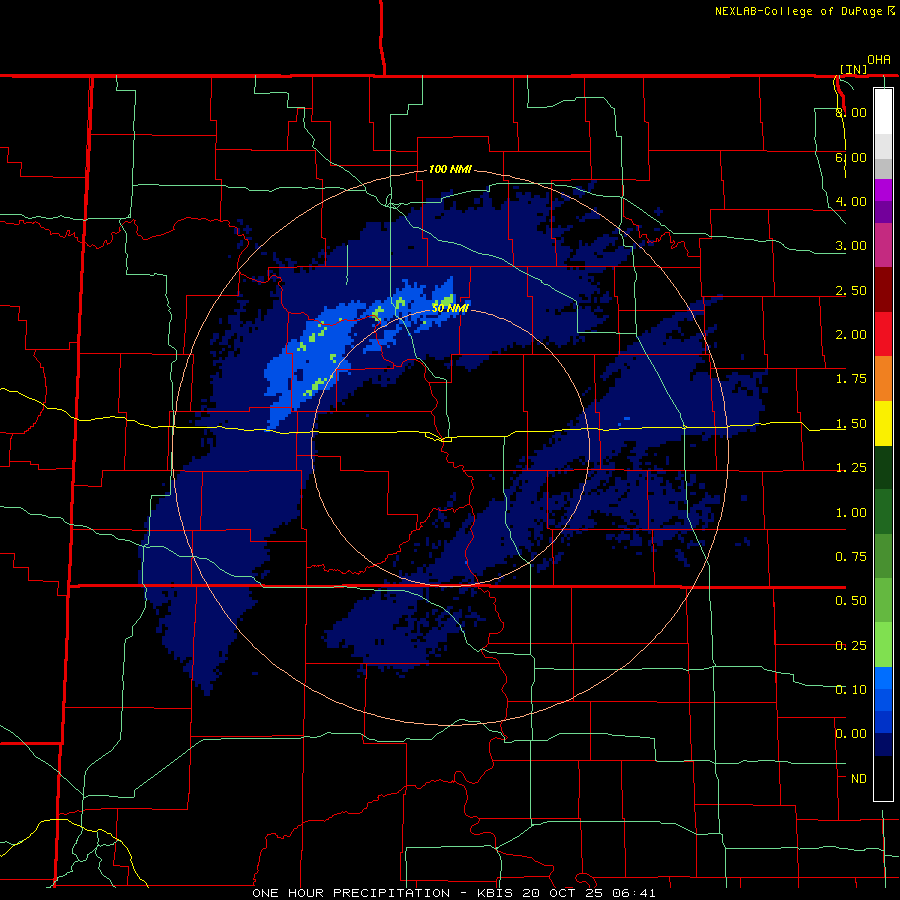Click the 8.00 legend value
Screen dimensions: 900x900
851,112
